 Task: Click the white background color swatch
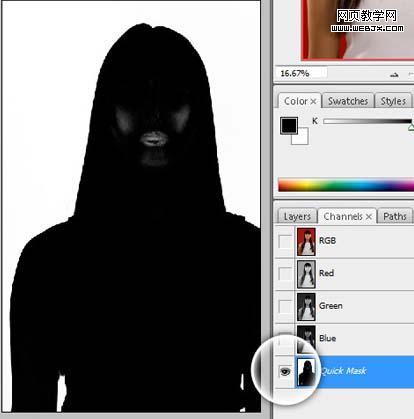(301, 137)
